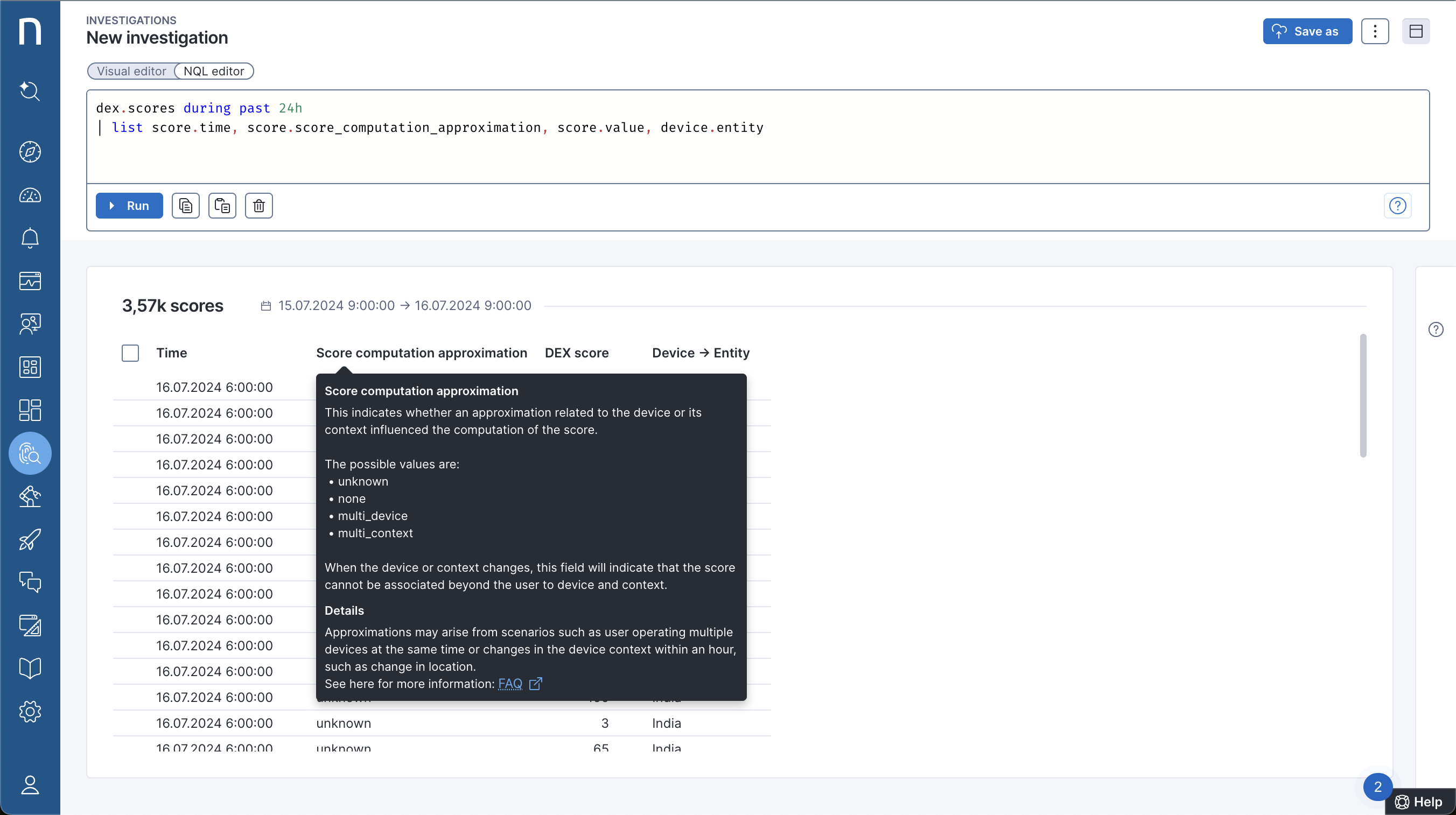Open the Help widget button
The image size is (1456, 815).
point(1419,802)
